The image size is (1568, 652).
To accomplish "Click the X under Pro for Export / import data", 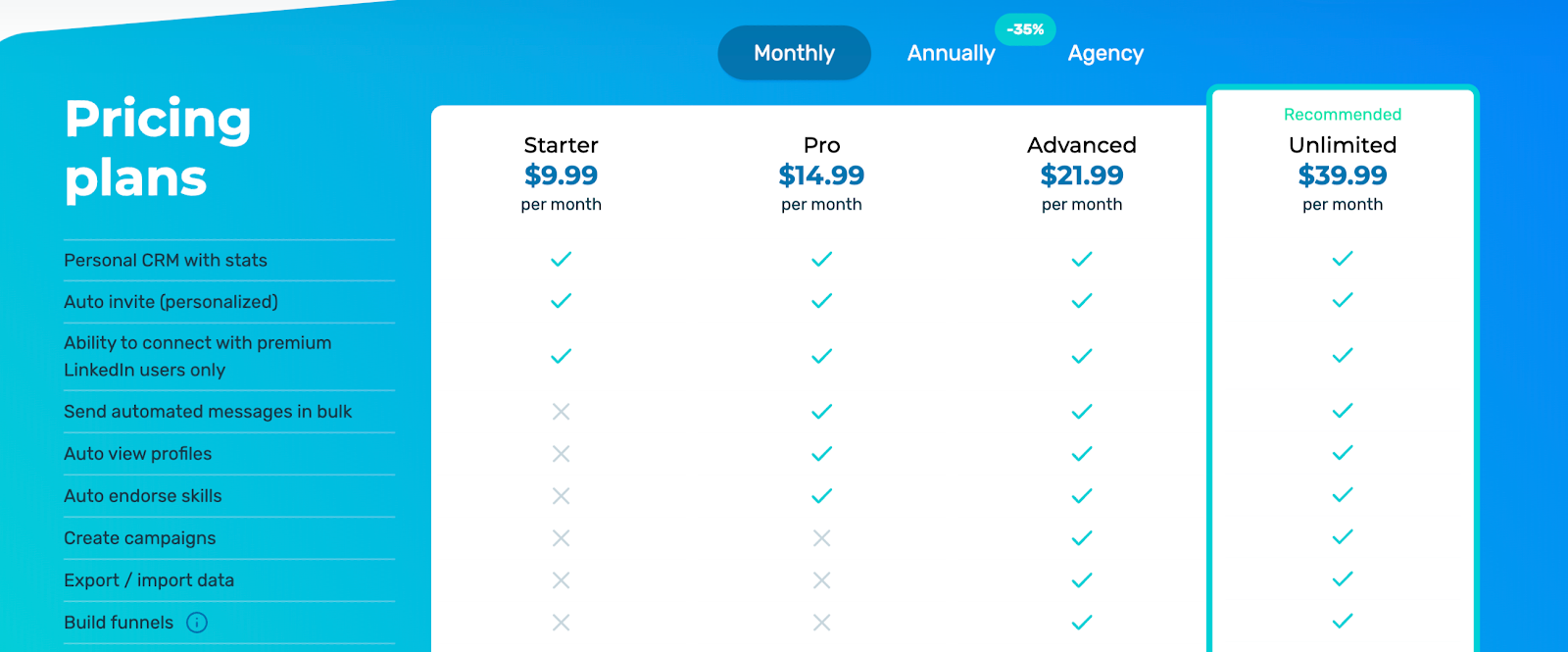I will click(821, 579).
